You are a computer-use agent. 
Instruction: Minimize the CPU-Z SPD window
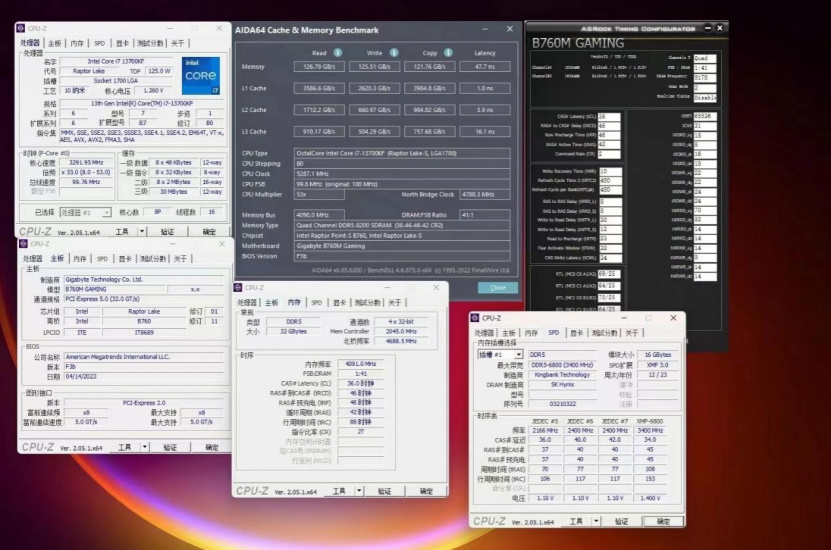coord(624,318)
